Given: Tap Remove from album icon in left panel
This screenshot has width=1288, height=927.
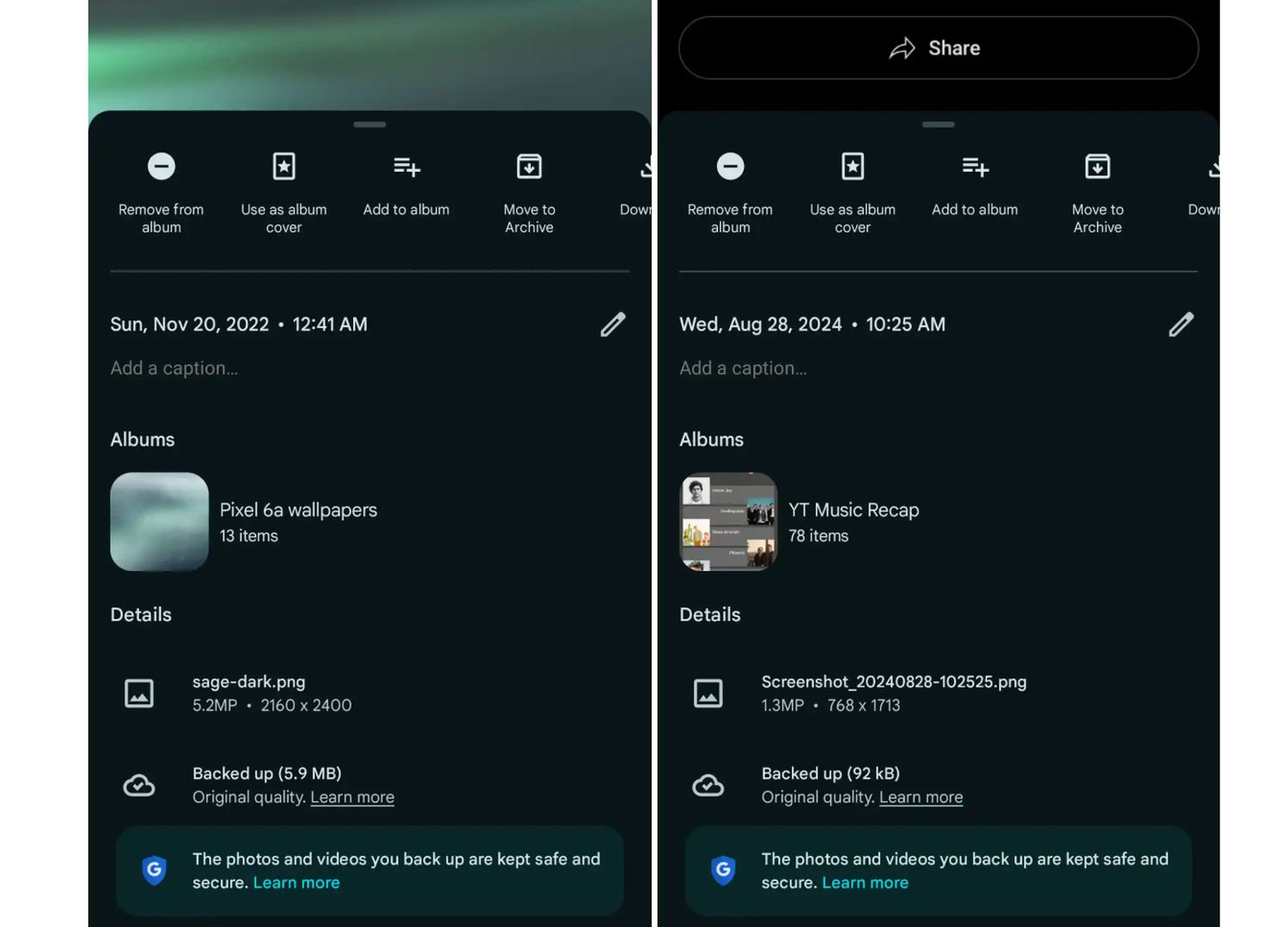Looking at the screenshot, I should (x=161, y=167).
